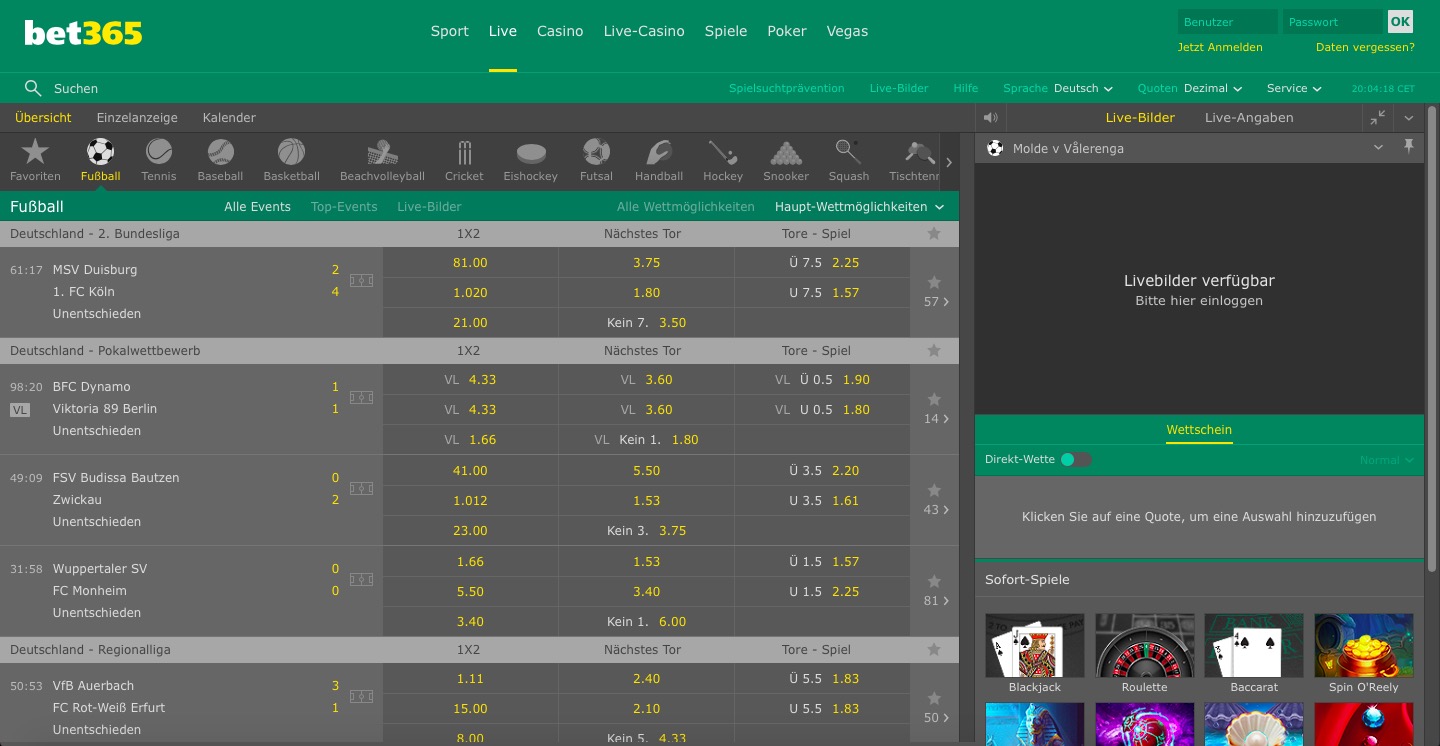Screen dimensions: 1440x746
Task: Favorite the VfB Auerbach match star
Action: pos(934,698)
